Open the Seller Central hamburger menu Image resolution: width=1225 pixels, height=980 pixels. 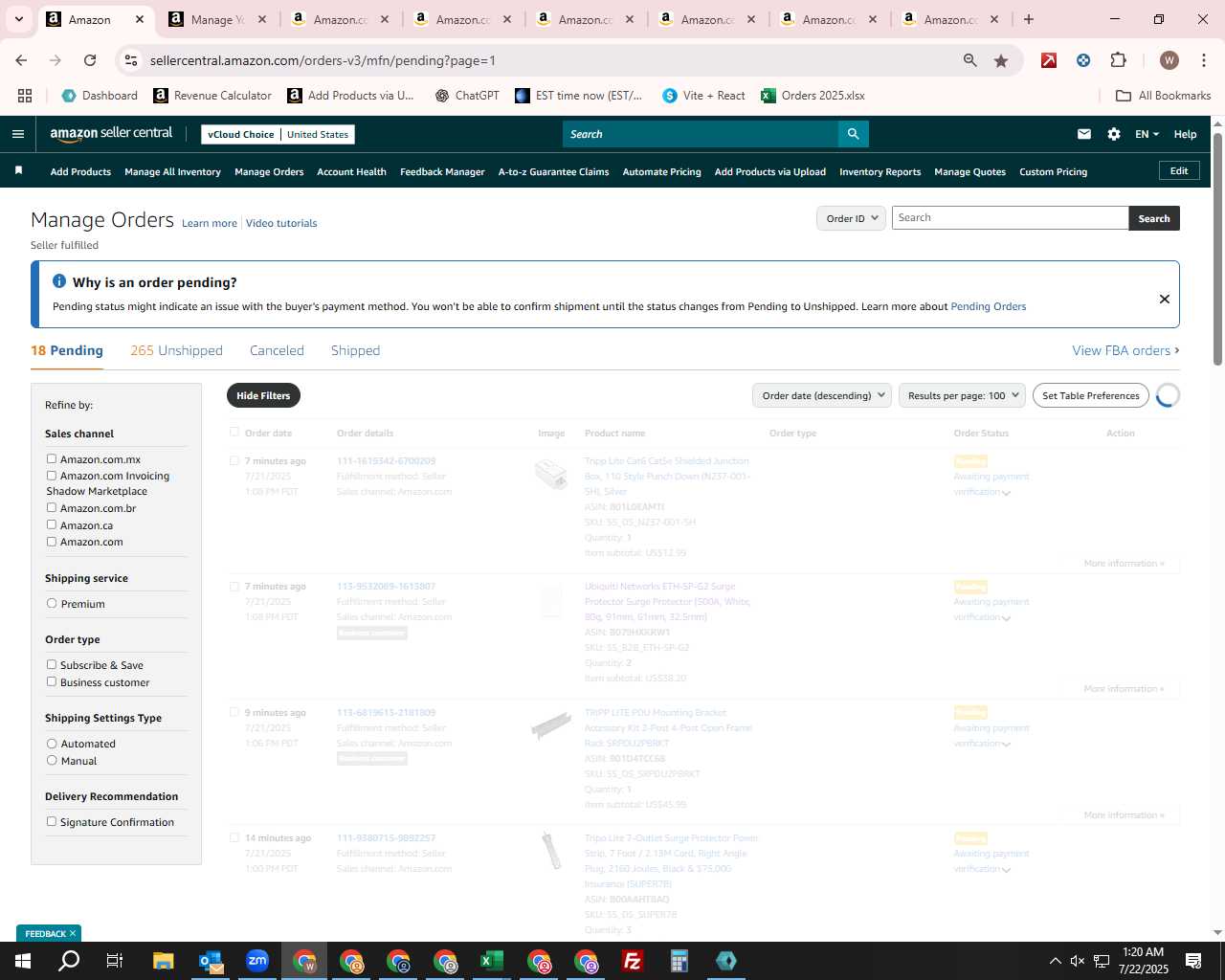[17, 134]
